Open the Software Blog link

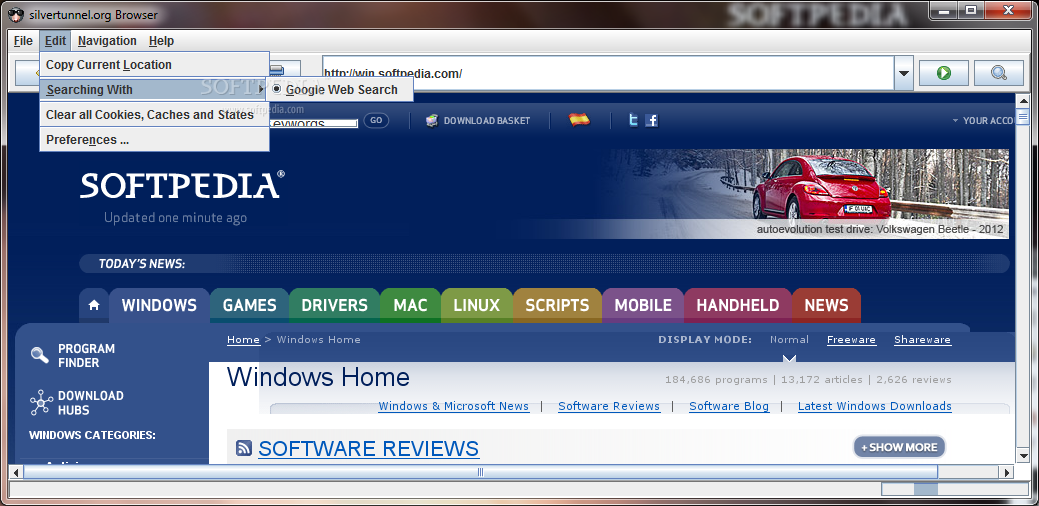point(729,406)
